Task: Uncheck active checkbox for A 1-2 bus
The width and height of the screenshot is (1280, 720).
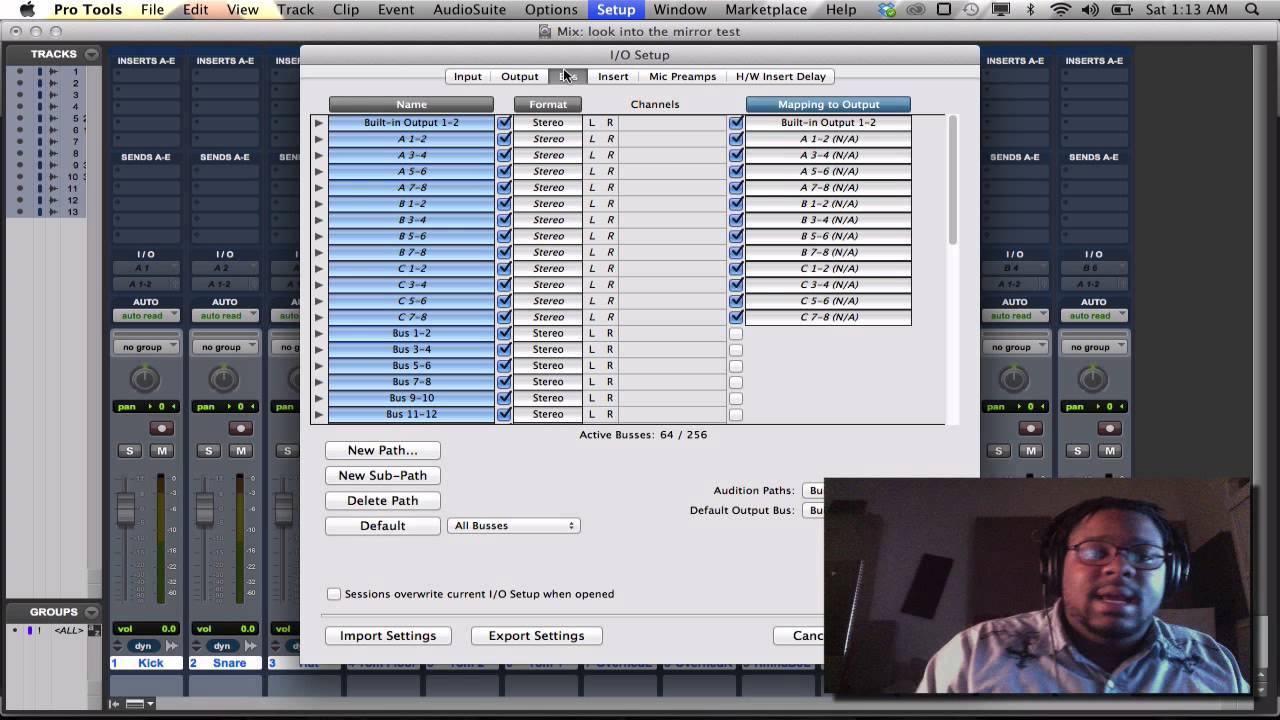Action: click(x=504, y=139)
